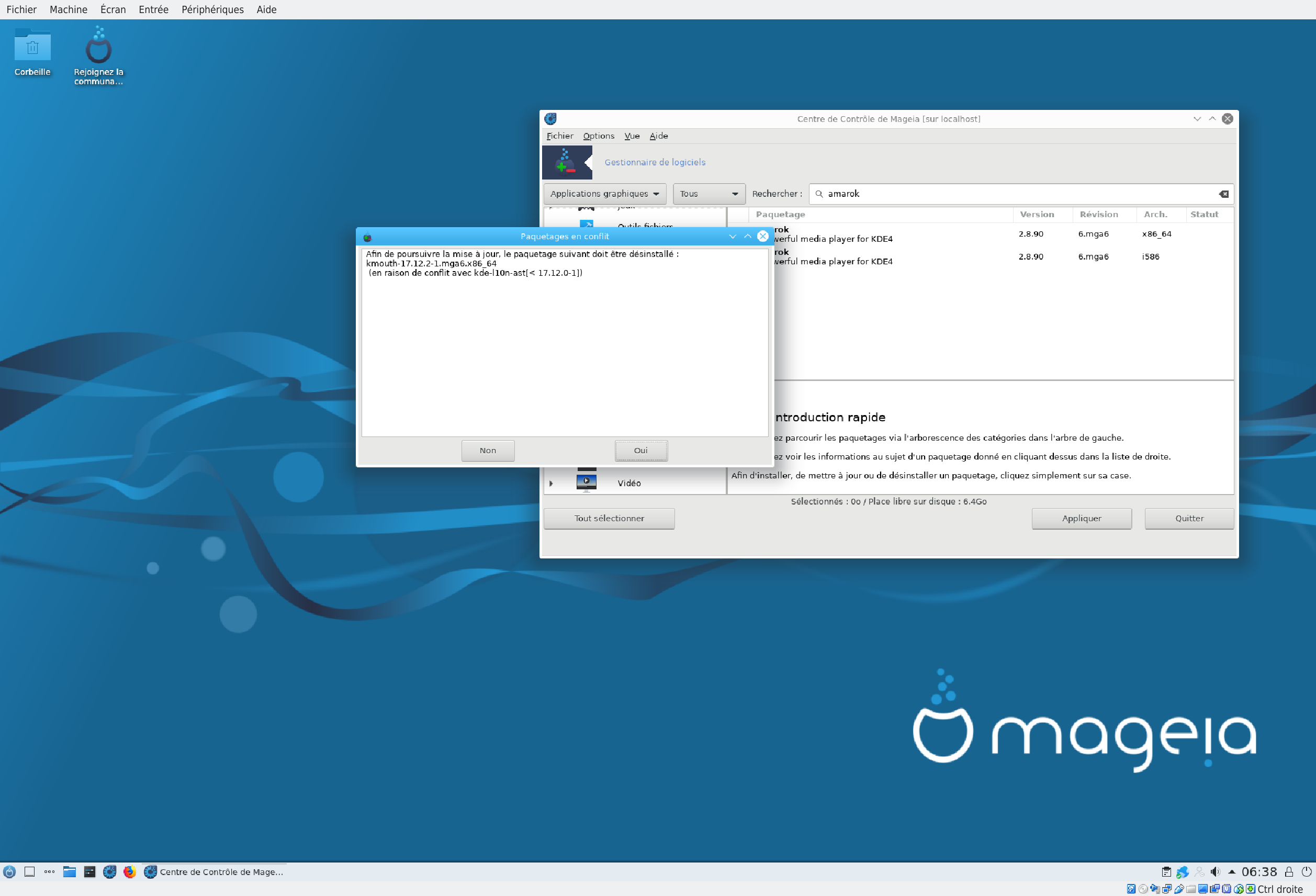This screenshot has width=1316, height=896.
Task: Click VirtualBox optical disc status icon
Action: pyautogui.click(x=1143, y=889)
